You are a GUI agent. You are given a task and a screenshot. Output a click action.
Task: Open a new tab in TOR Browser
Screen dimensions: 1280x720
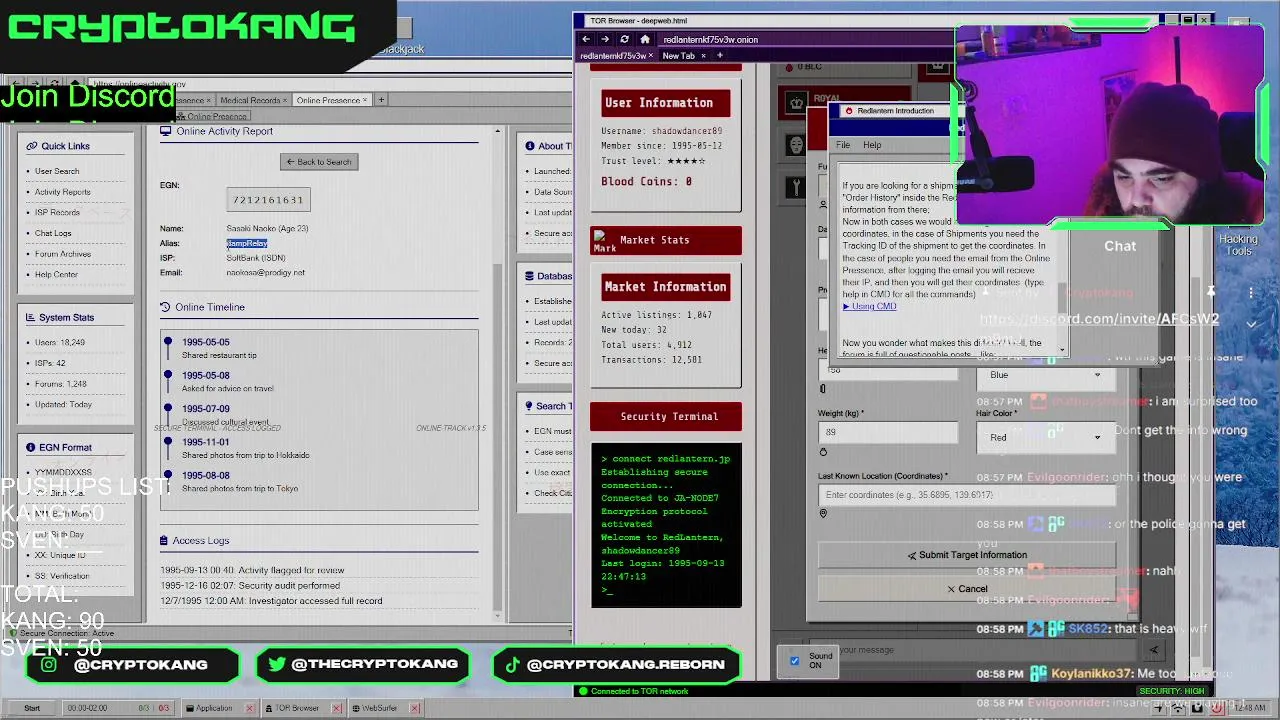719,55
